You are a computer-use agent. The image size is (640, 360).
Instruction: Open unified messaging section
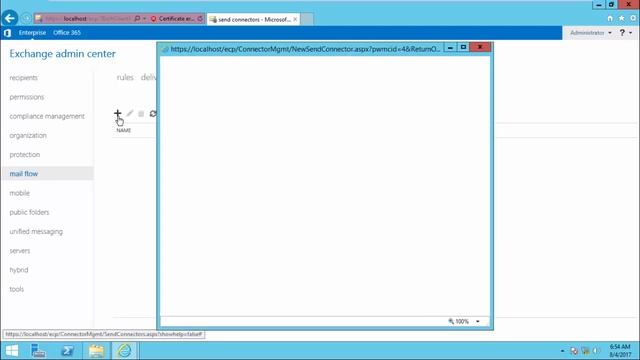[x=36, y=231]
